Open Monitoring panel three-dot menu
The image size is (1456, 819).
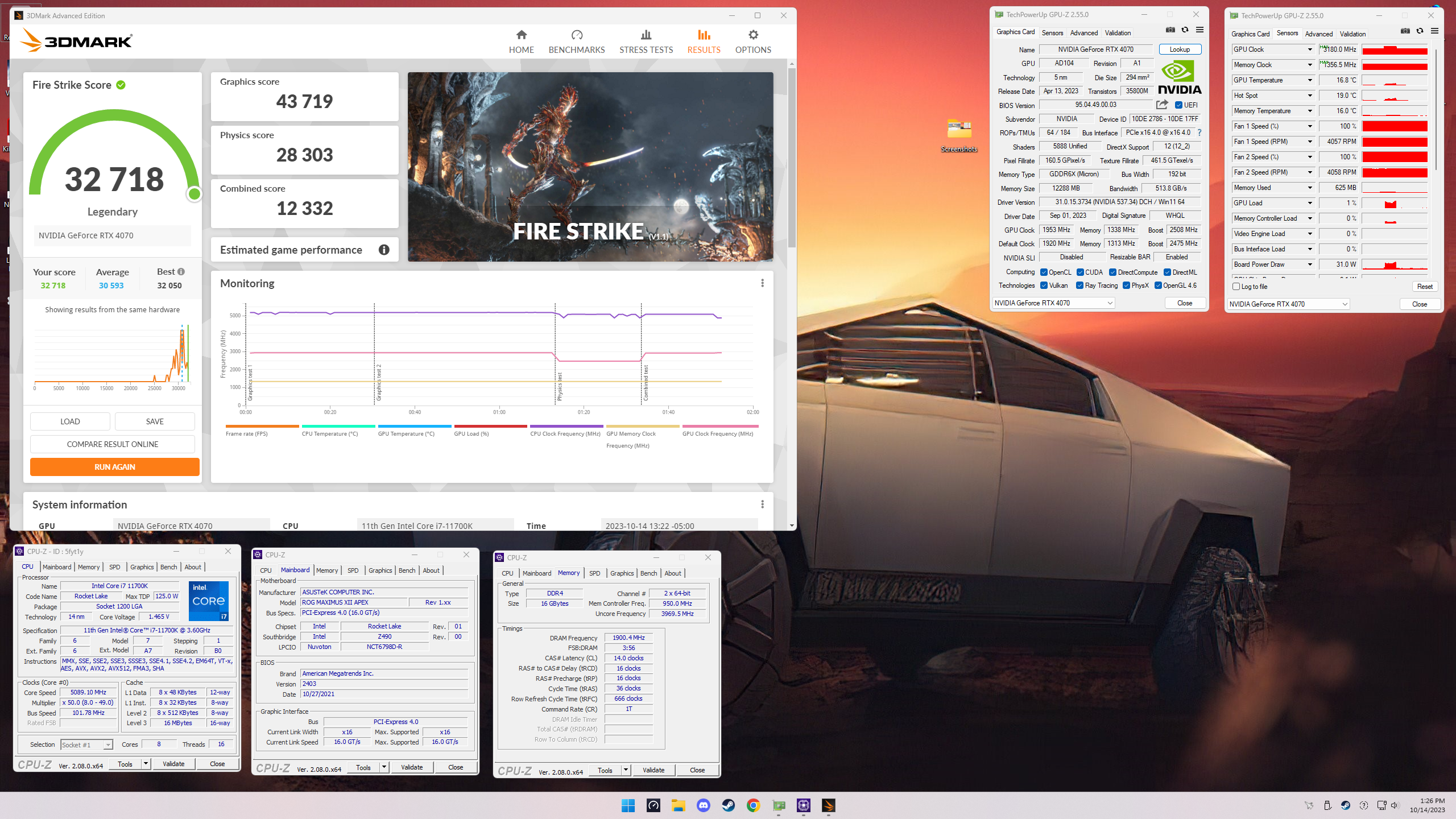762,283
